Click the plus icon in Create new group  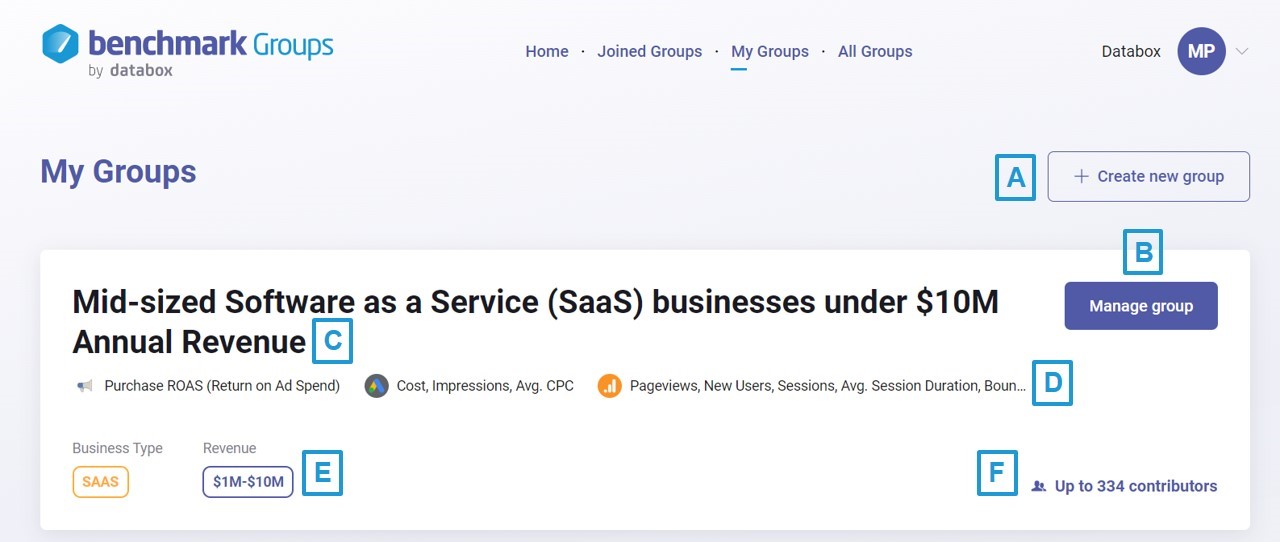click(1080, 177)
